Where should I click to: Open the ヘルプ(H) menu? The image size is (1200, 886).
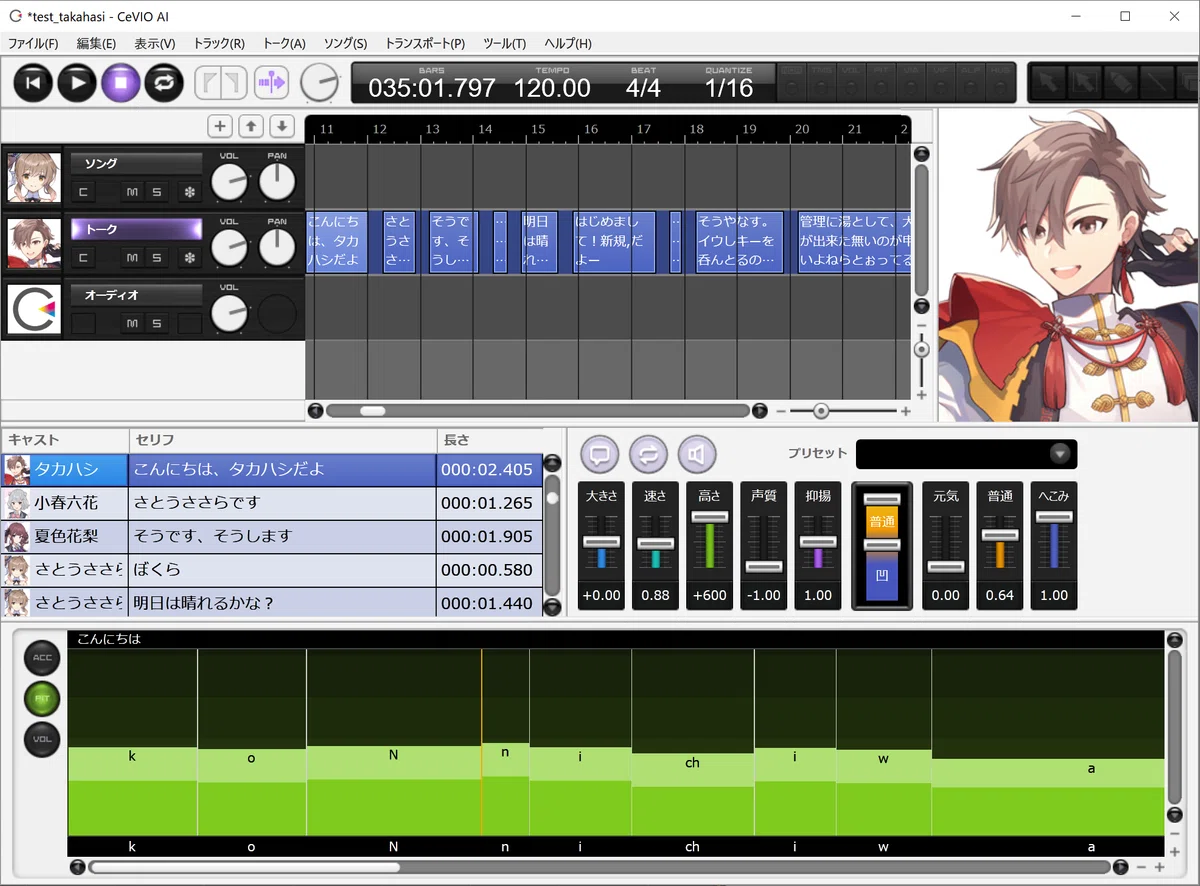[568, 44]
